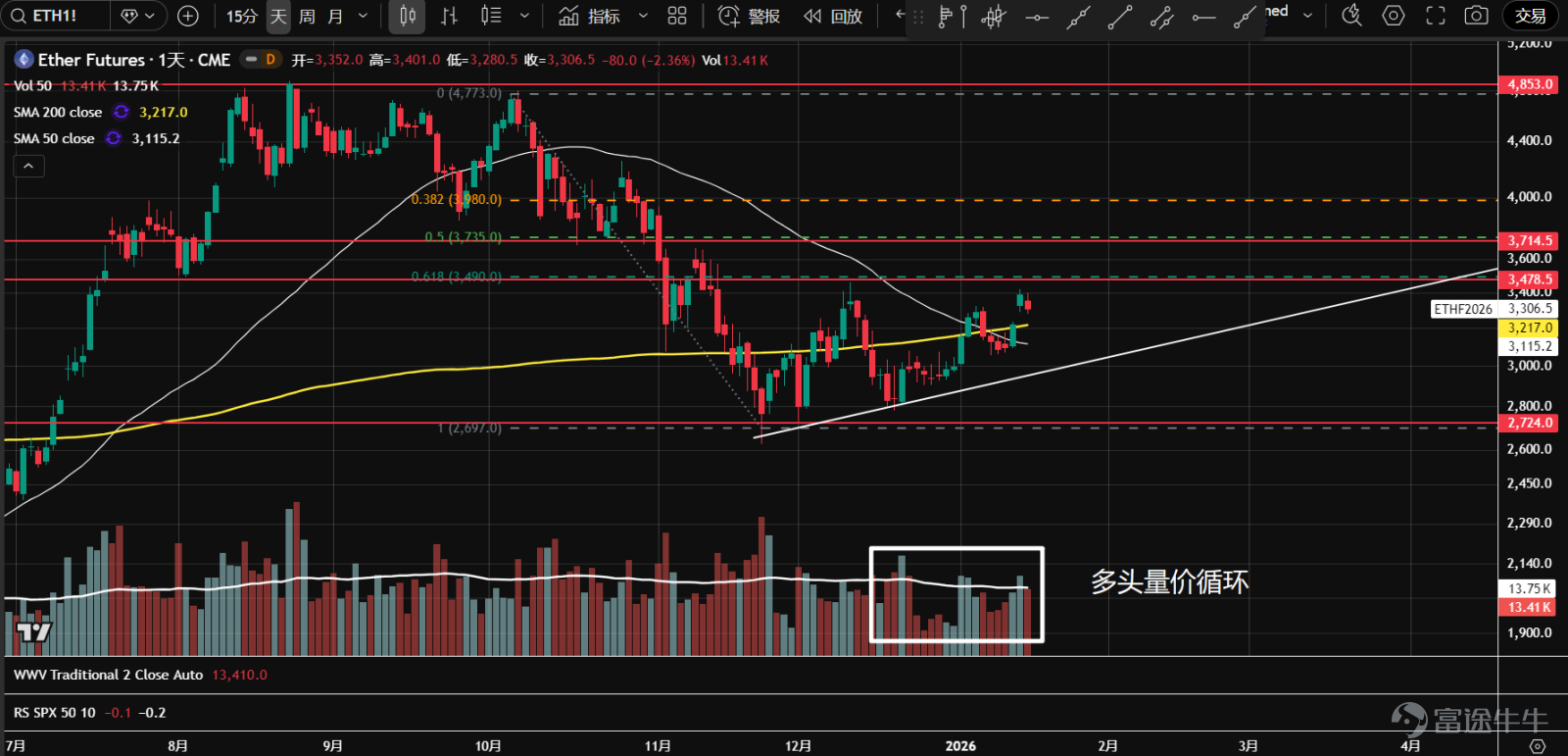Grab the floating toolbar drag handle
Viewport: 1568px width, 756px height.
point(918,17)
